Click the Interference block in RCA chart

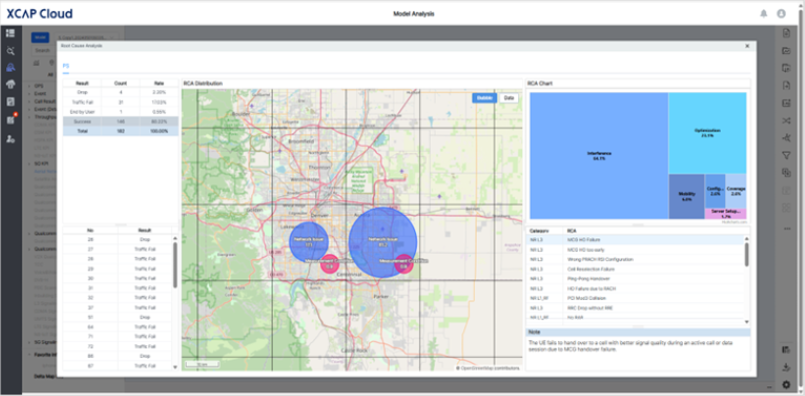(x=599, y=156)
